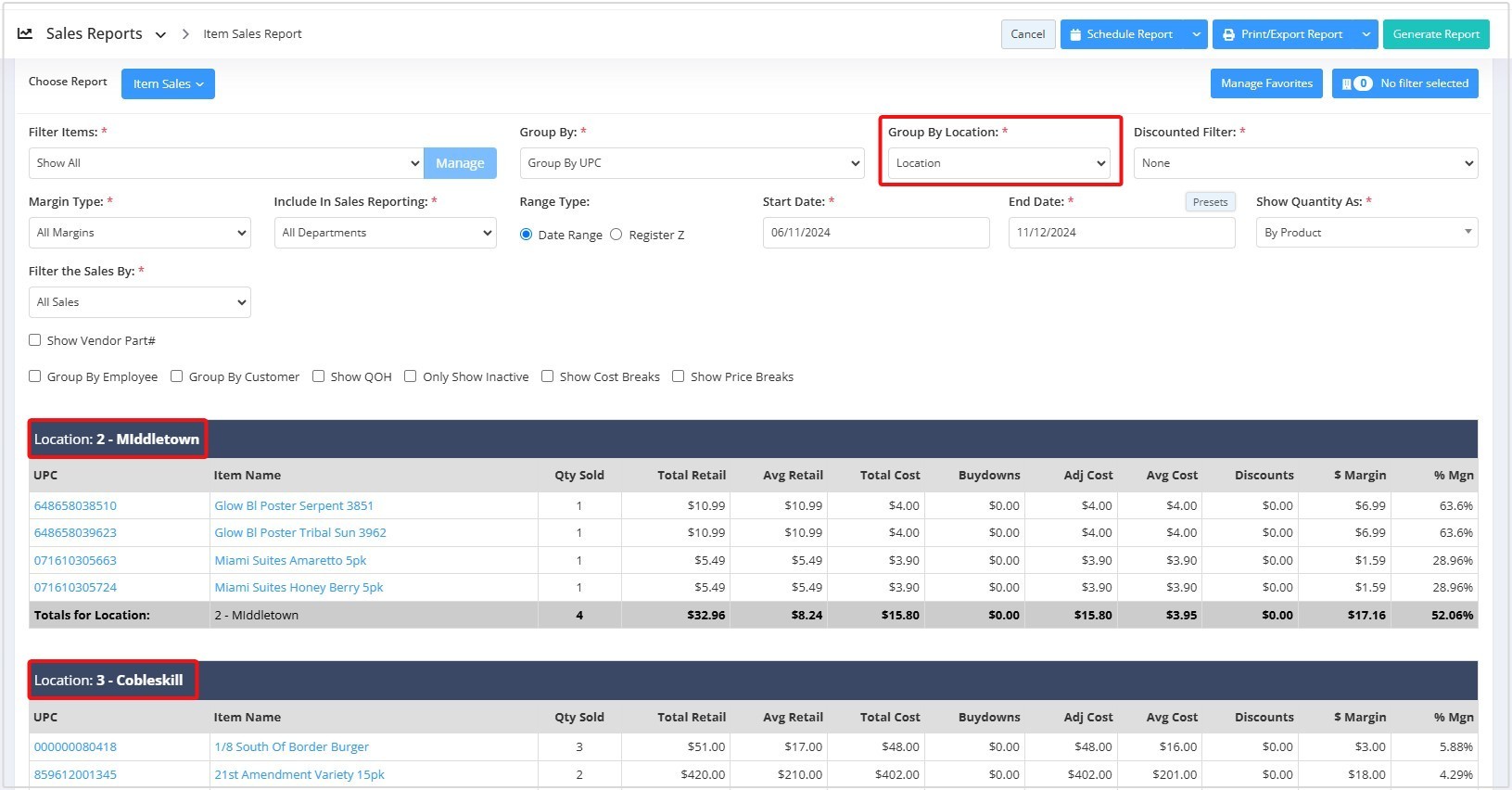The height and width of the screenshot is (790, 1512).
Task: Click Schedule Report button
Action: pos(1122,34)
